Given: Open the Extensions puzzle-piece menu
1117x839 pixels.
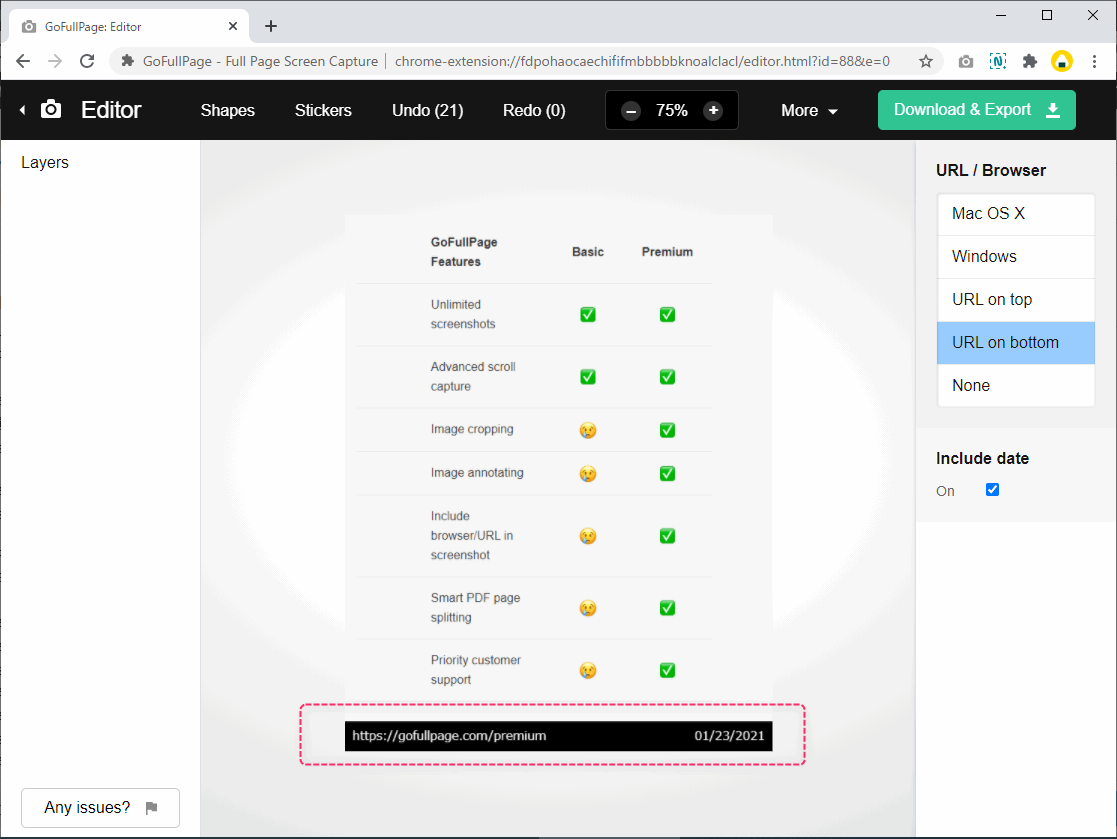Looking at the screenshot, I should [1029, 61].
